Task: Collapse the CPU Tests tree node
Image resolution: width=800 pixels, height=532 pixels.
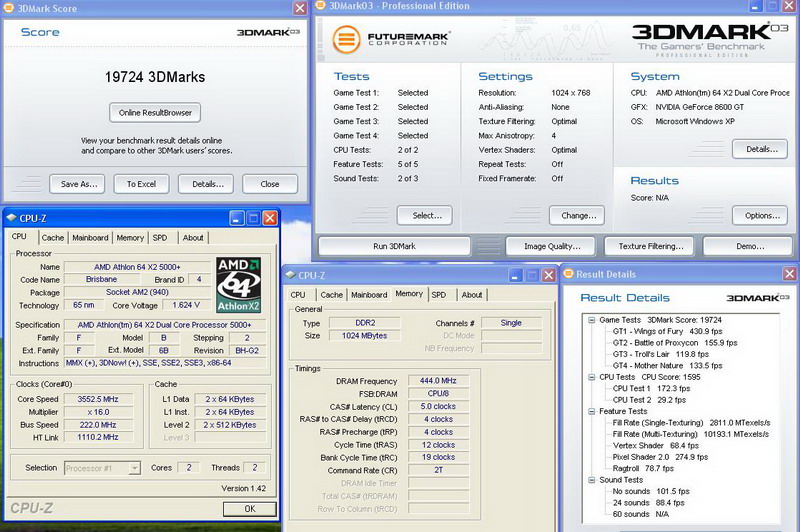Action: [591, 377]
